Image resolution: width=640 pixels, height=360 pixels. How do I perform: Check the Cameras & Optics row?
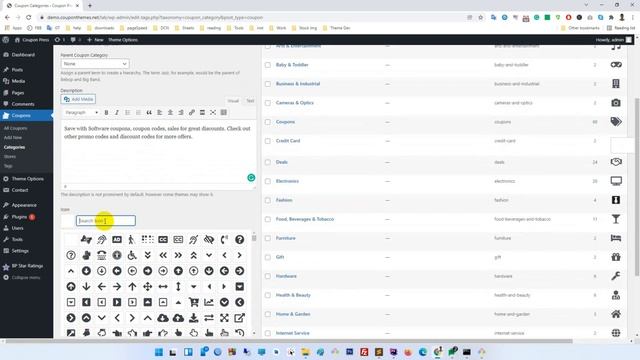point(268,103)
